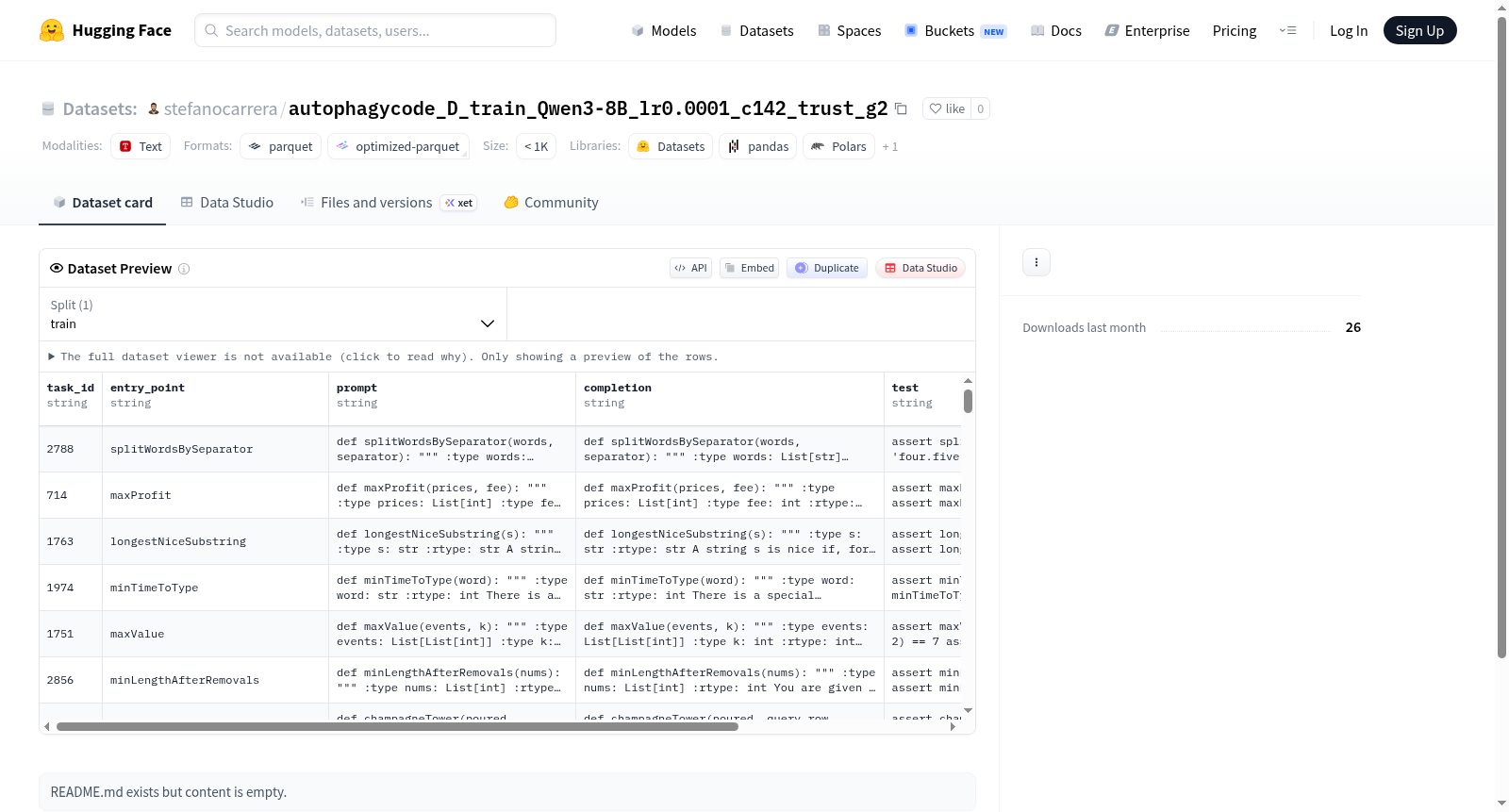Click the Embed button
The height and width of the screenshot is (812, 1509).
749,268
